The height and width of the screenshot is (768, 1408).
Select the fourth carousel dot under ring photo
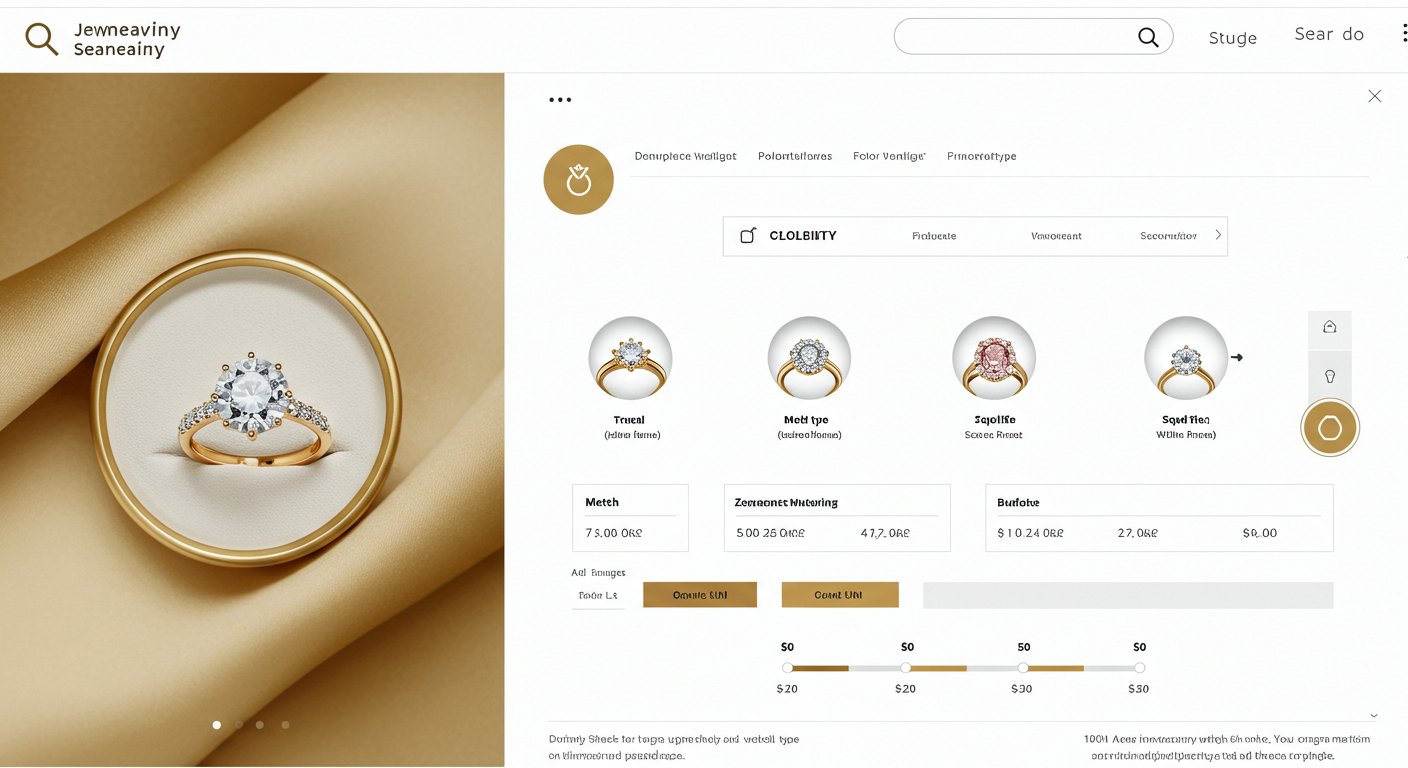[285, 725]
